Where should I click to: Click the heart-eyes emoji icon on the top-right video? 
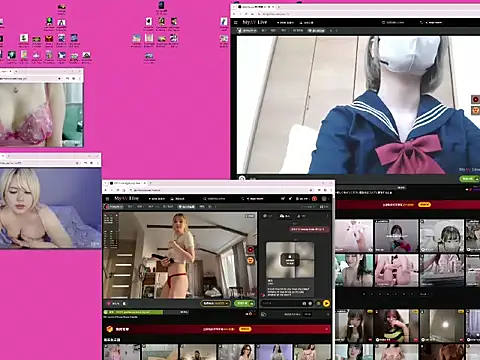coord(475,110)
